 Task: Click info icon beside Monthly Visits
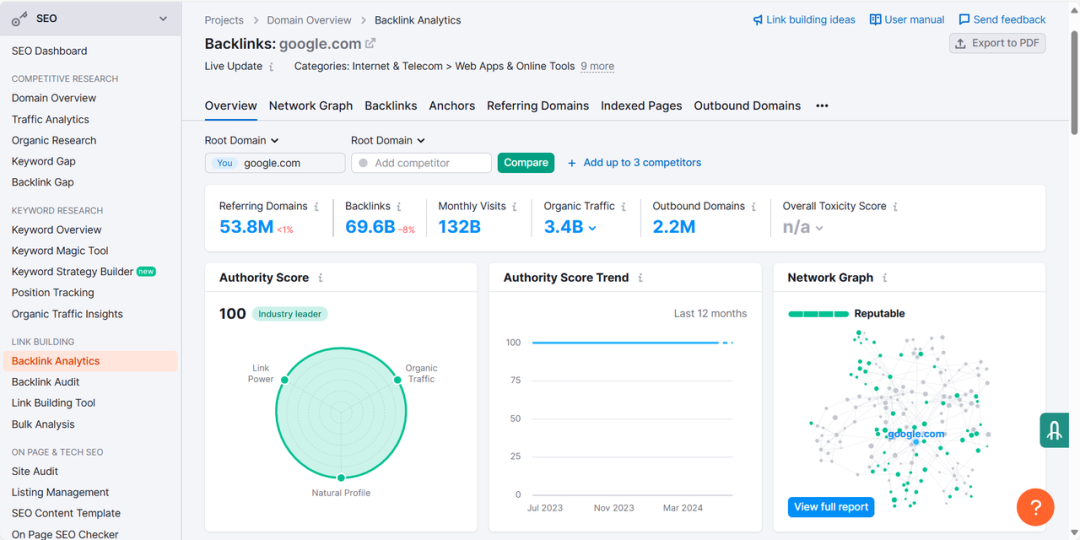[x=515, y=206]
